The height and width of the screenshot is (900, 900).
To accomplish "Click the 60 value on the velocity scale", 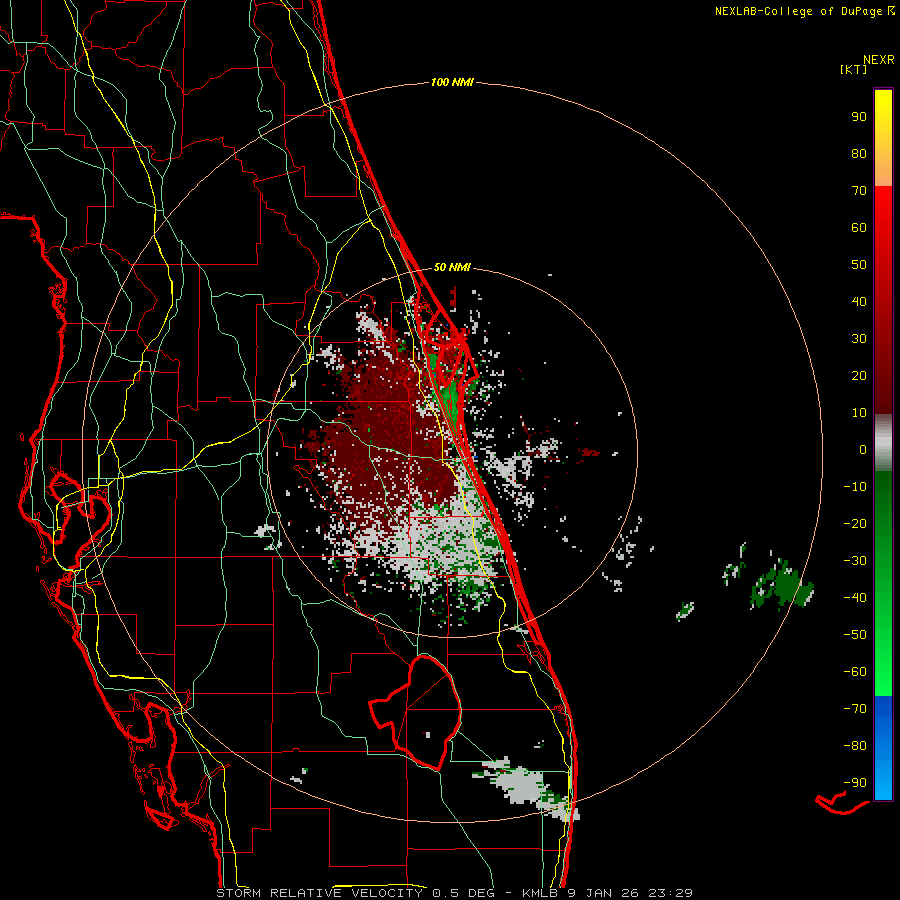I will (859, 227).
